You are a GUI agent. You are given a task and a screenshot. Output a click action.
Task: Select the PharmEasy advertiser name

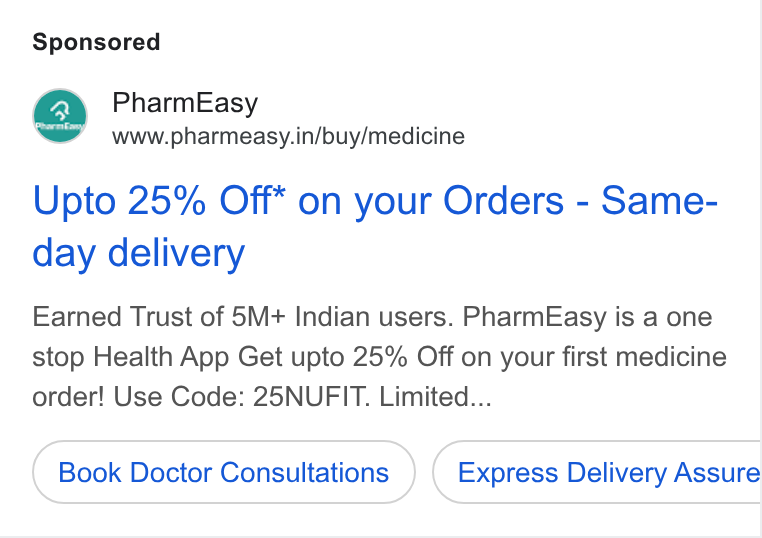[185, 103]
